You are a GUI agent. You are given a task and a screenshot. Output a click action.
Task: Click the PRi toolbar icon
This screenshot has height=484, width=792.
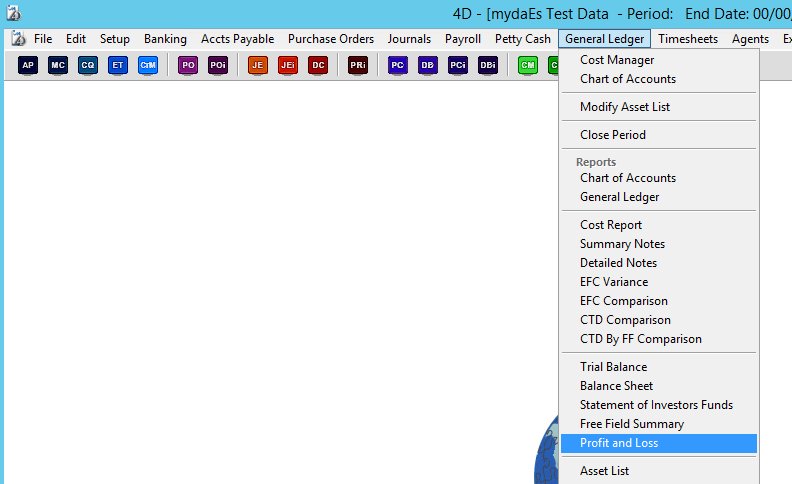click(358, 65)
